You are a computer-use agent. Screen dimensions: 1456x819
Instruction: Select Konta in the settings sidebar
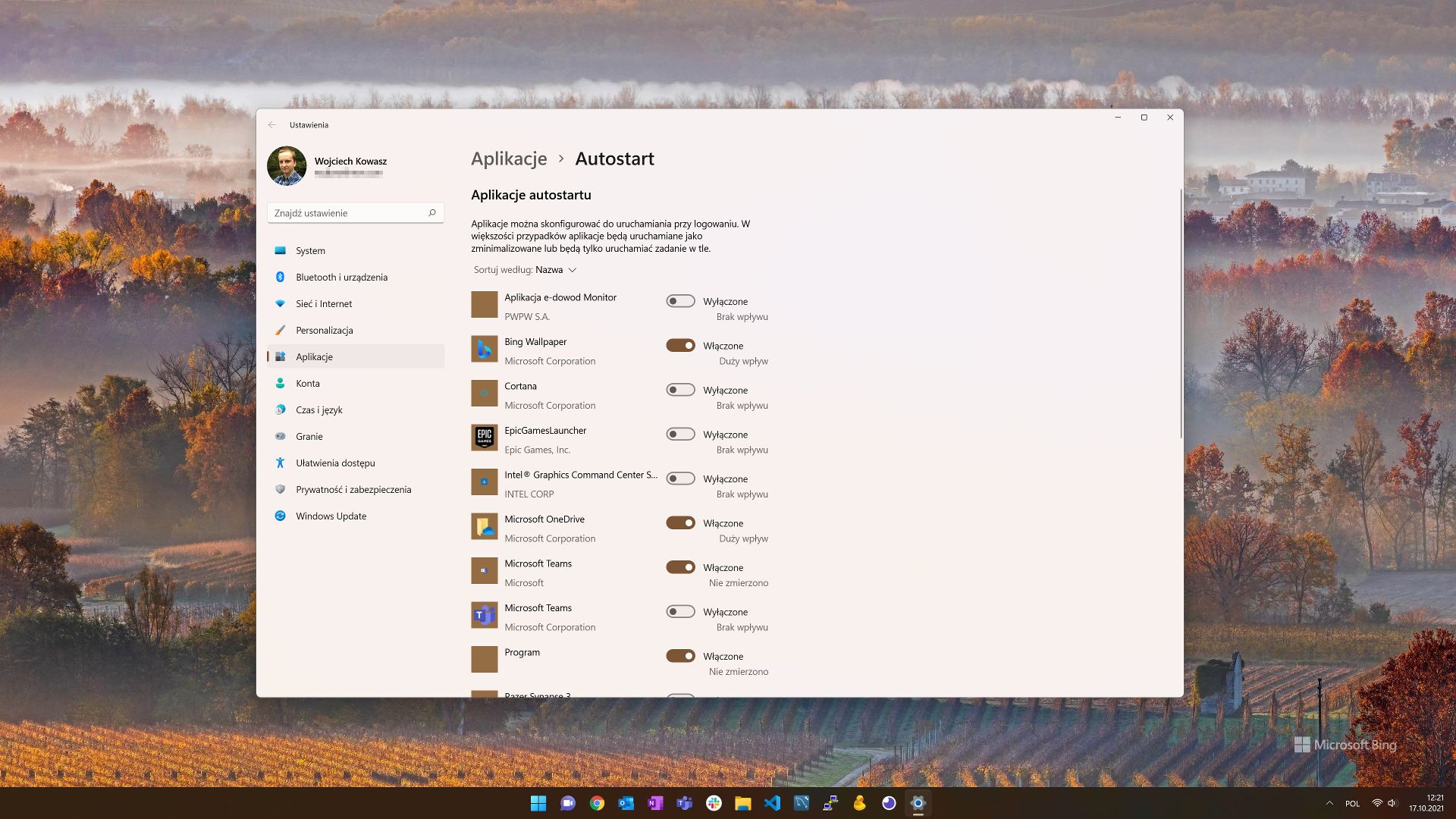click(x=308, y=383)
